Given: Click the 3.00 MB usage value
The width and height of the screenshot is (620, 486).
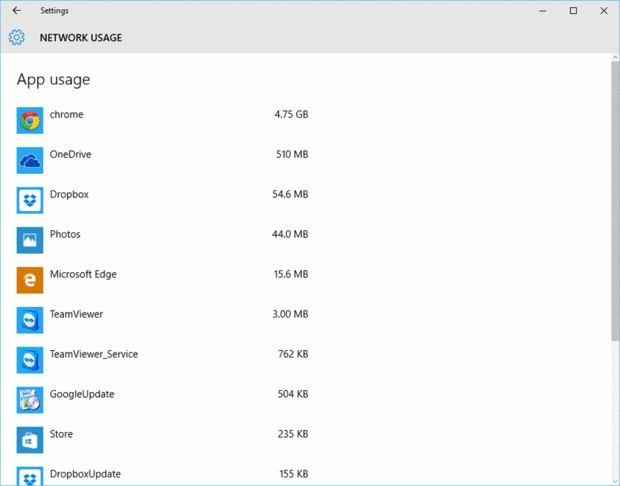Looking at the screenshot, I should click(x=290, y=314).
